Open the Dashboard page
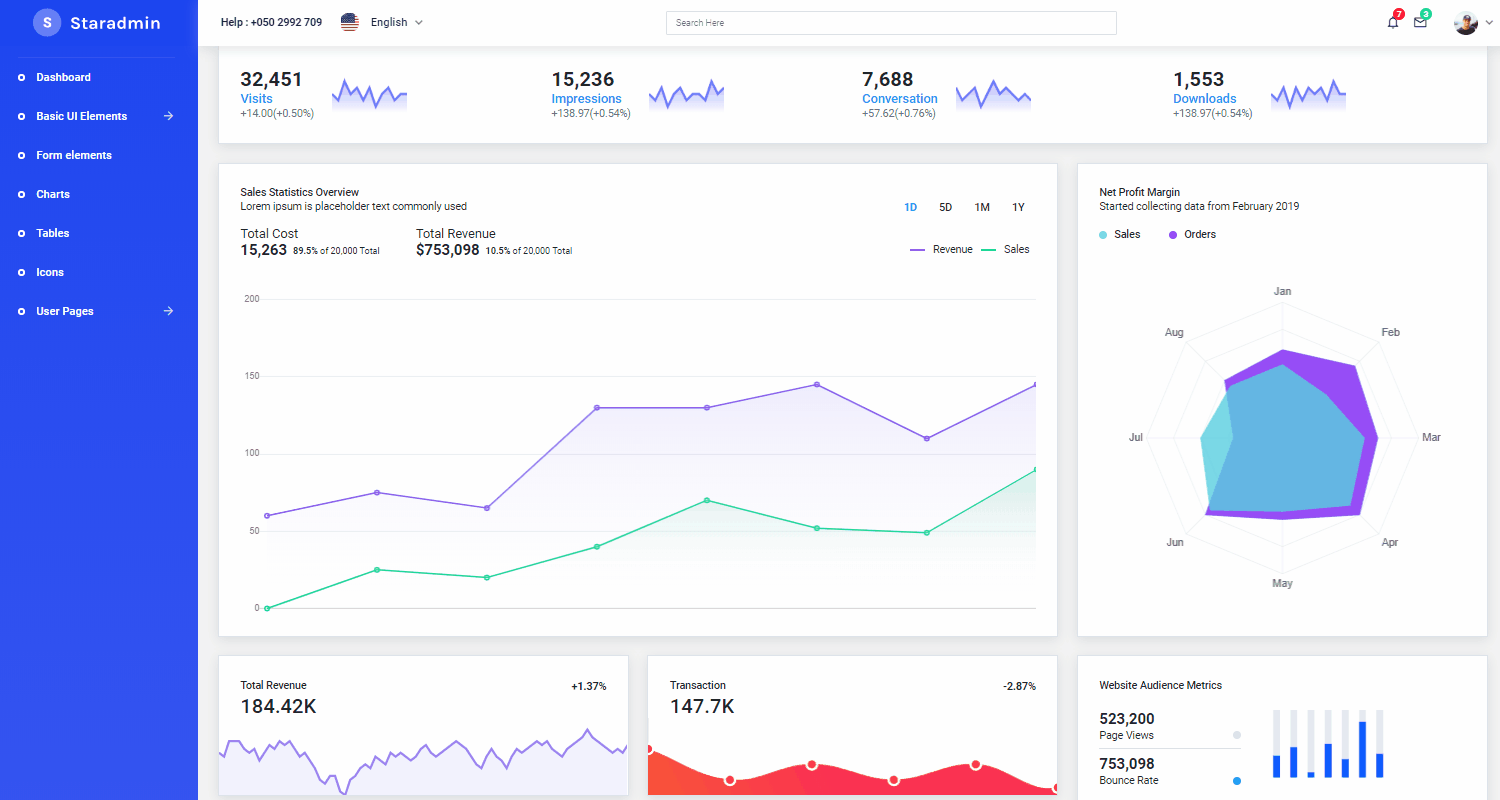Viewport: 1500px width, 800px height. coord(63,77)
